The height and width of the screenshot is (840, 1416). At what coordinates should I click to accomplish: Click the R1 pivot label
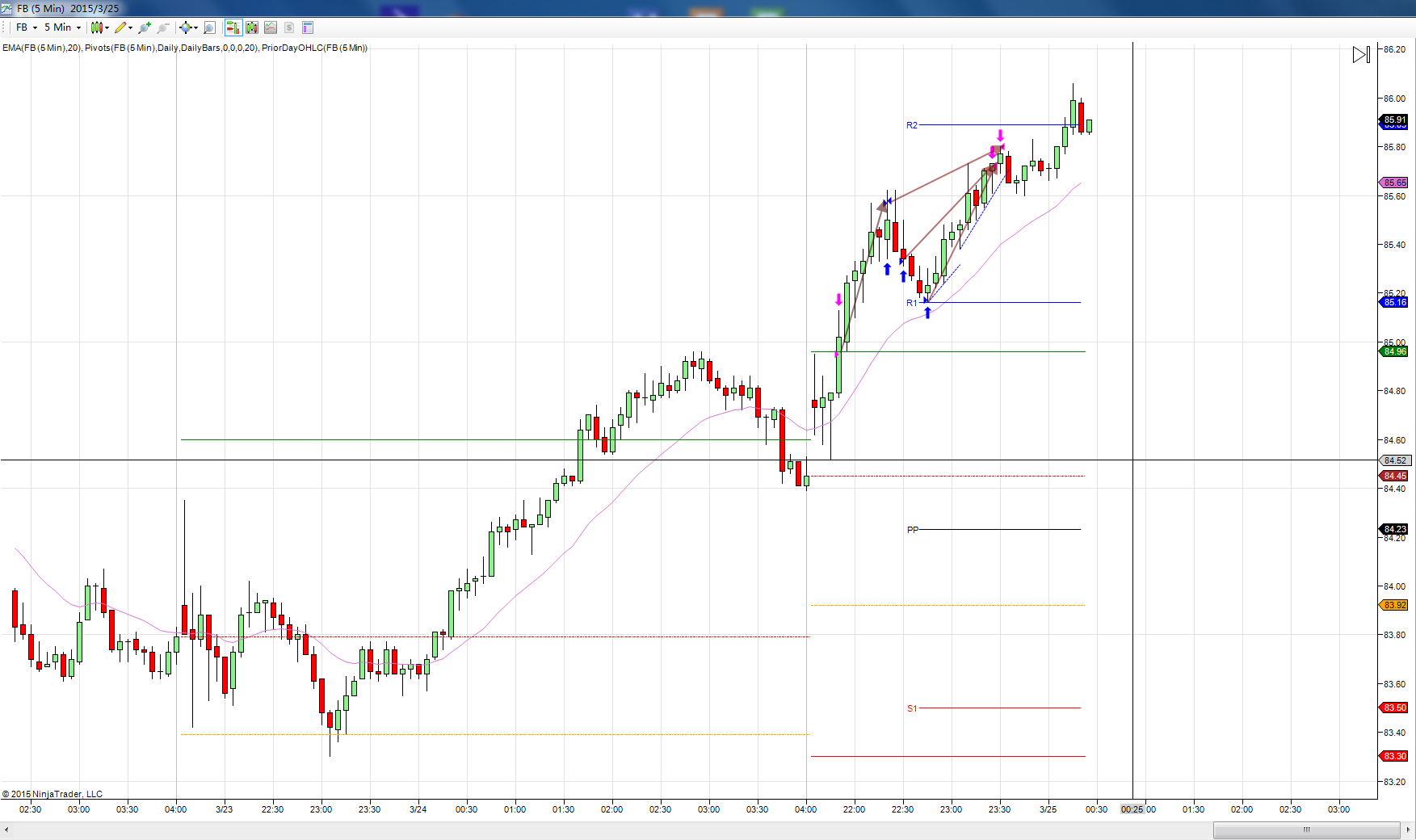click(x=912, y=303)
